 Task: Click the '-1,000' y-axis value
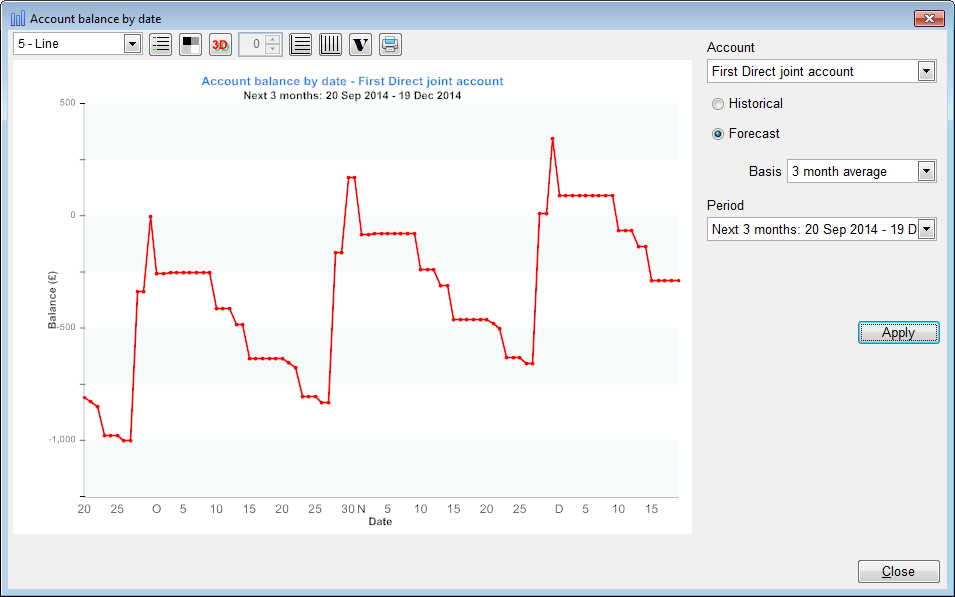[x=62, y=439]
